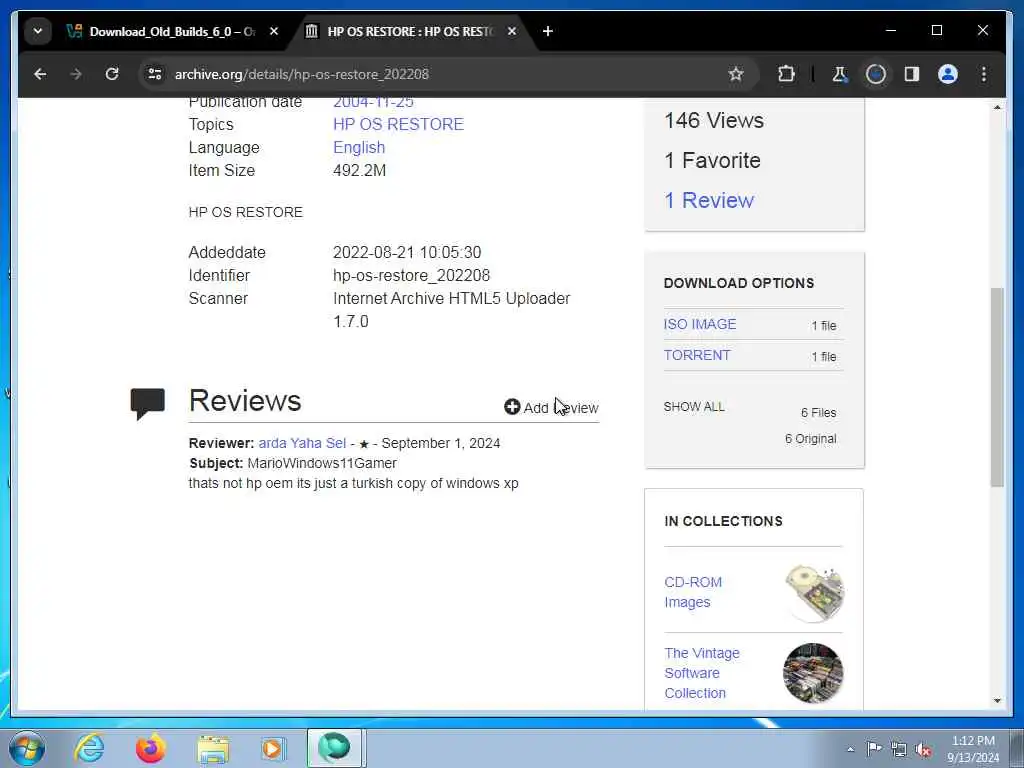Click the 6 Original text
Screen dimensions: 1024x768
click(x=810, y=439)
